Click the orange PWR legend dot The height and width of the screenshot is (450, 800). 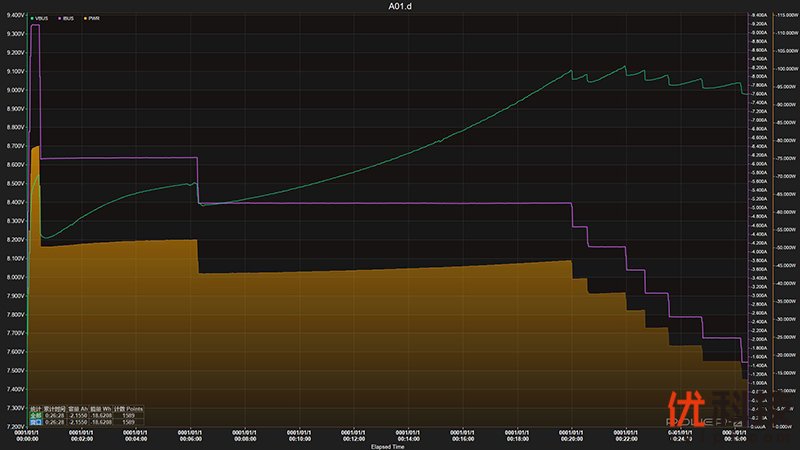[x=84, y=18]
